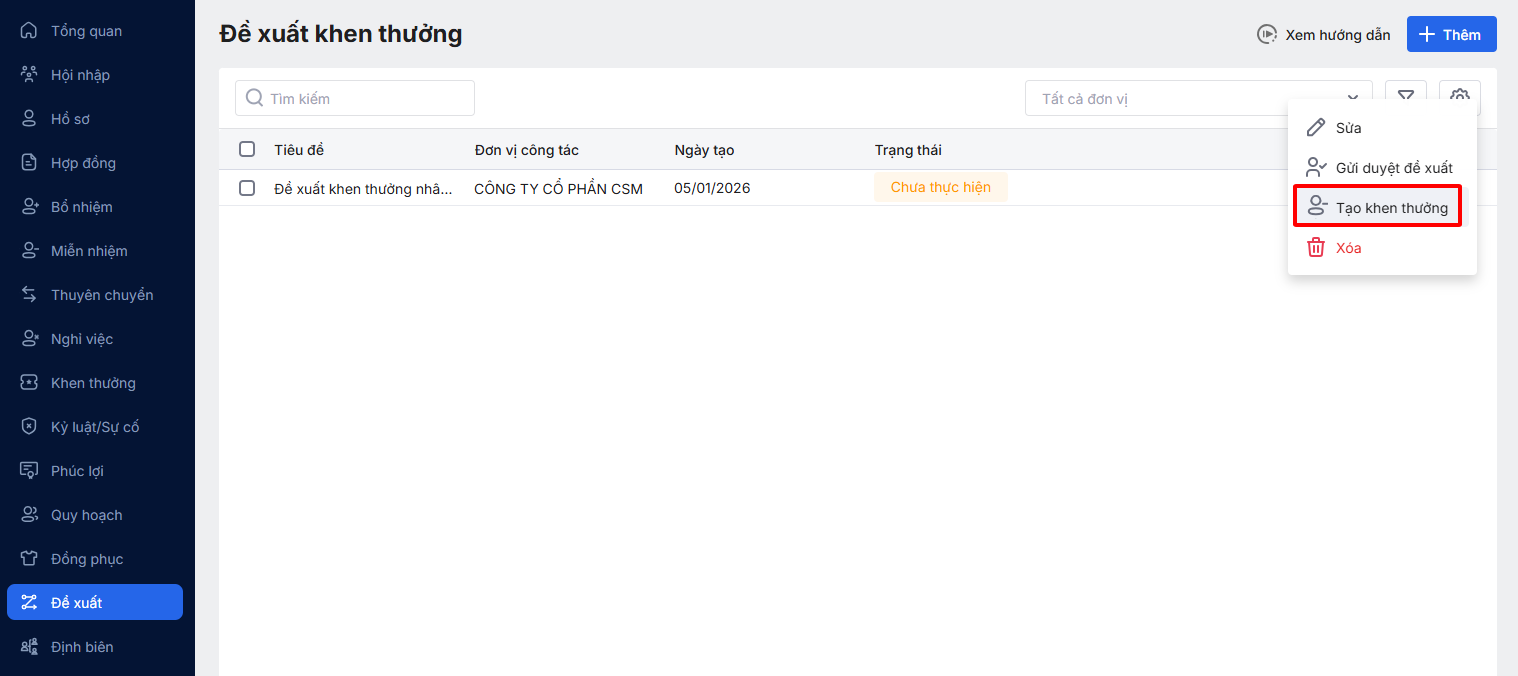Click the Chưa thực hiện status badge
The width and height of the screenshot is (1518, 676).
pos(940,188)
